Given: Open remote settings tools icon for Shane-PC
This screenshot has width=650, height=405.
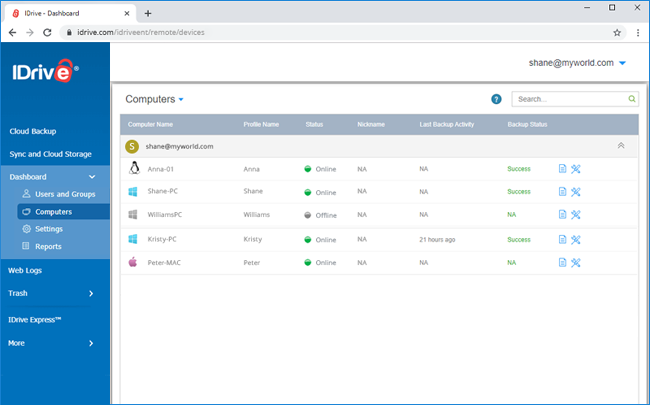Looking at the screenshot, I should (x=575, y=192).
